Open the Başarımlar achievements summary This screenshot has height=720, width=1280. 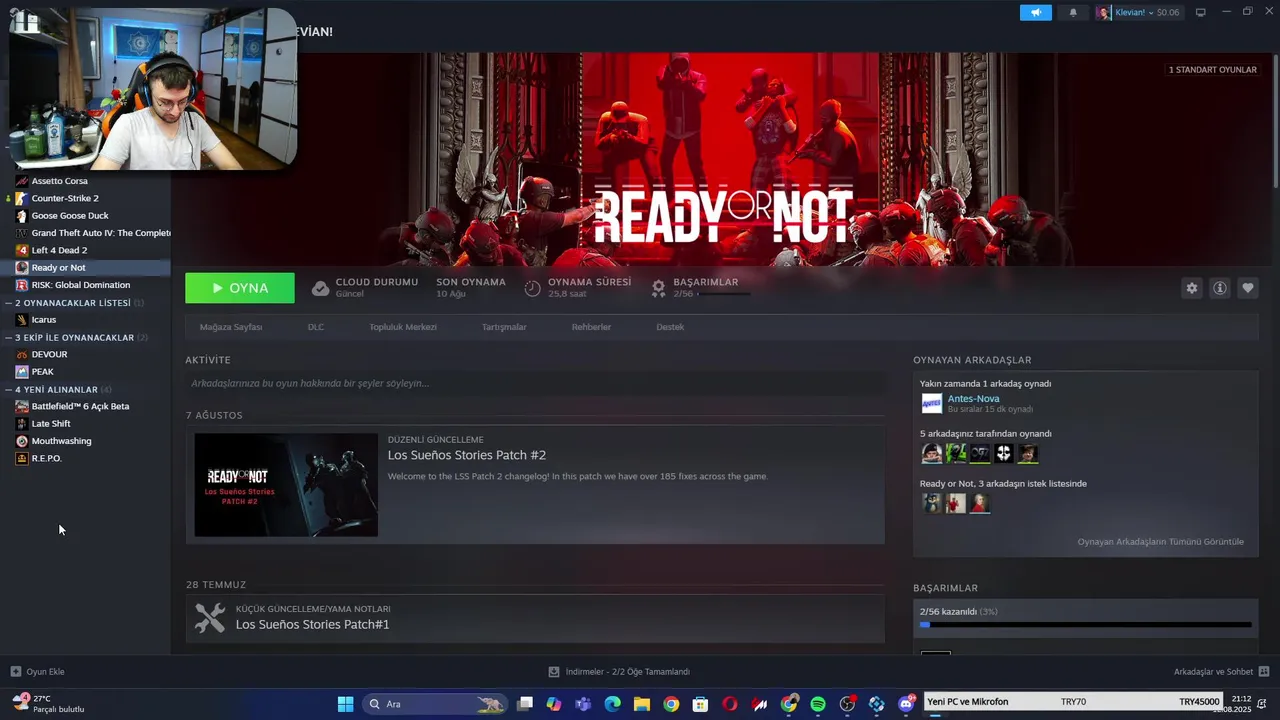pos(700,288)
